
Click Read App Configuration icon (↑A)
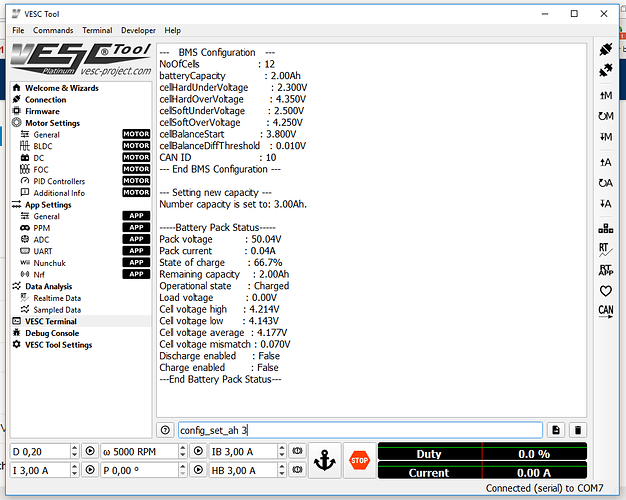click(605, 161)
